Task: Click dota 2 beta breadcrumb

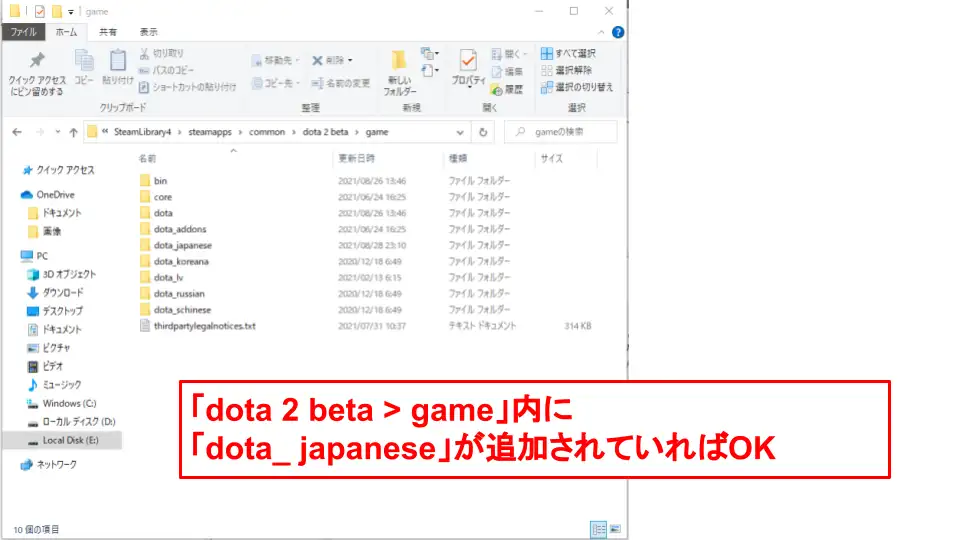Action: 325,132
